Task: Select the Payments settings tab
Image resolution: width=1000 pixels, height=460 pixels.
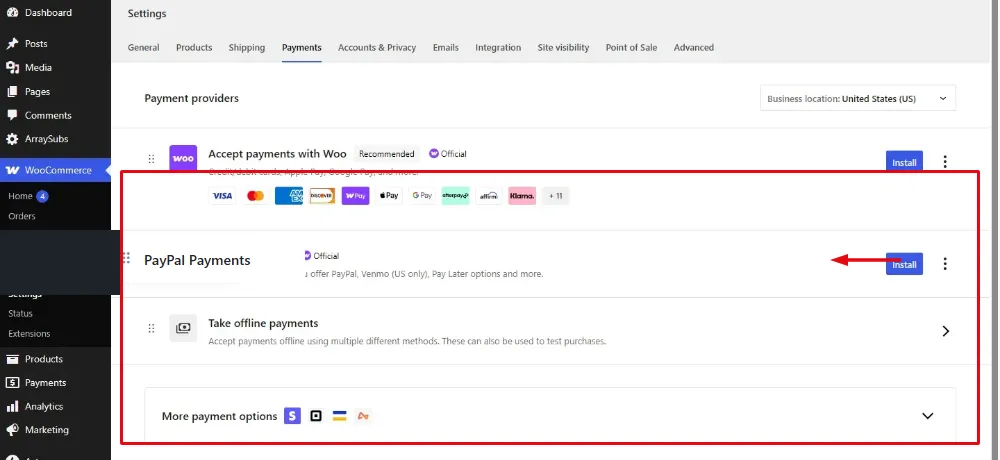Action: 302,47
